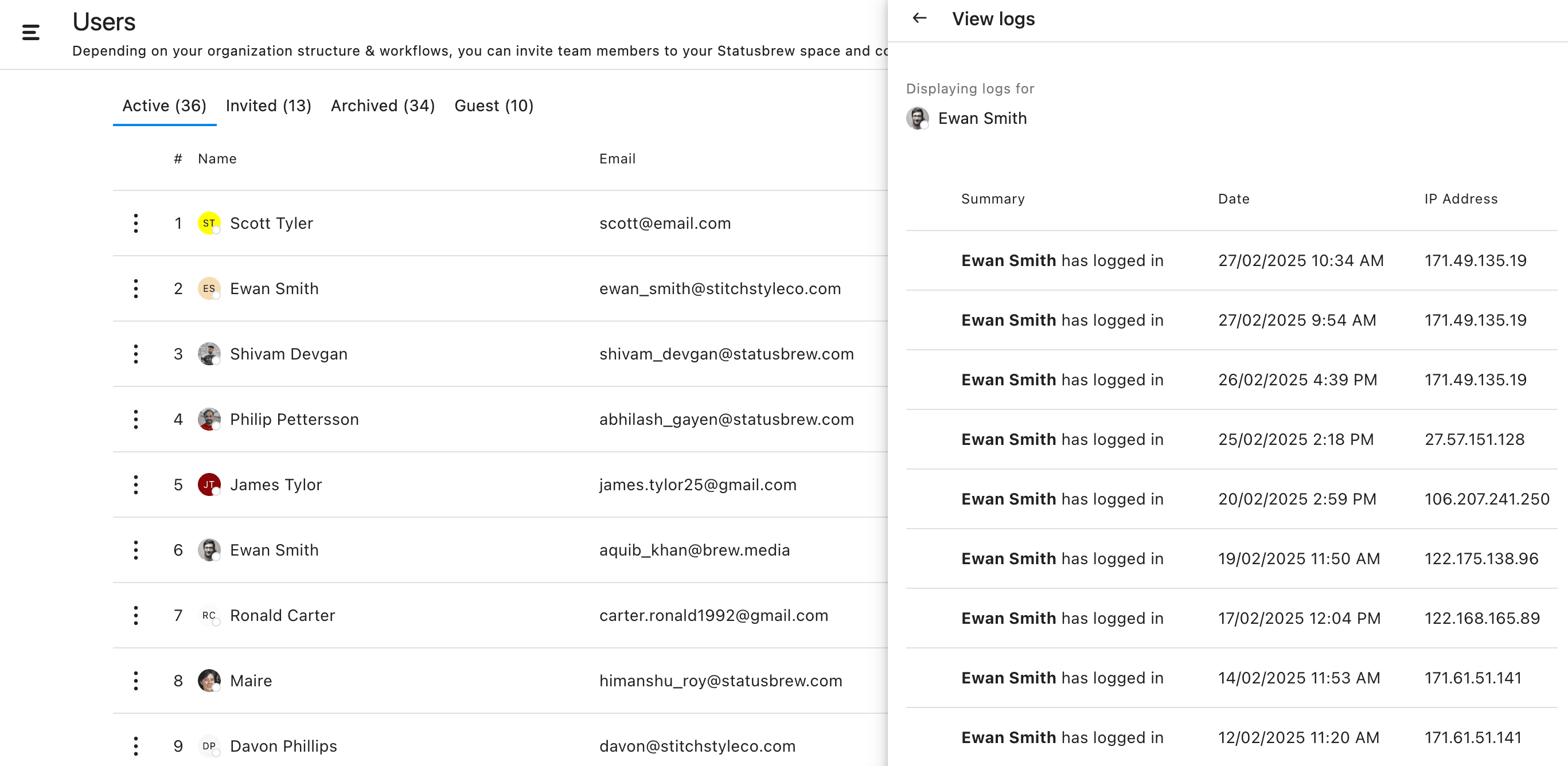Expand actions menu for row 6 Ewan Smith
Screen dimensions: 1568x766
(136, 550)
